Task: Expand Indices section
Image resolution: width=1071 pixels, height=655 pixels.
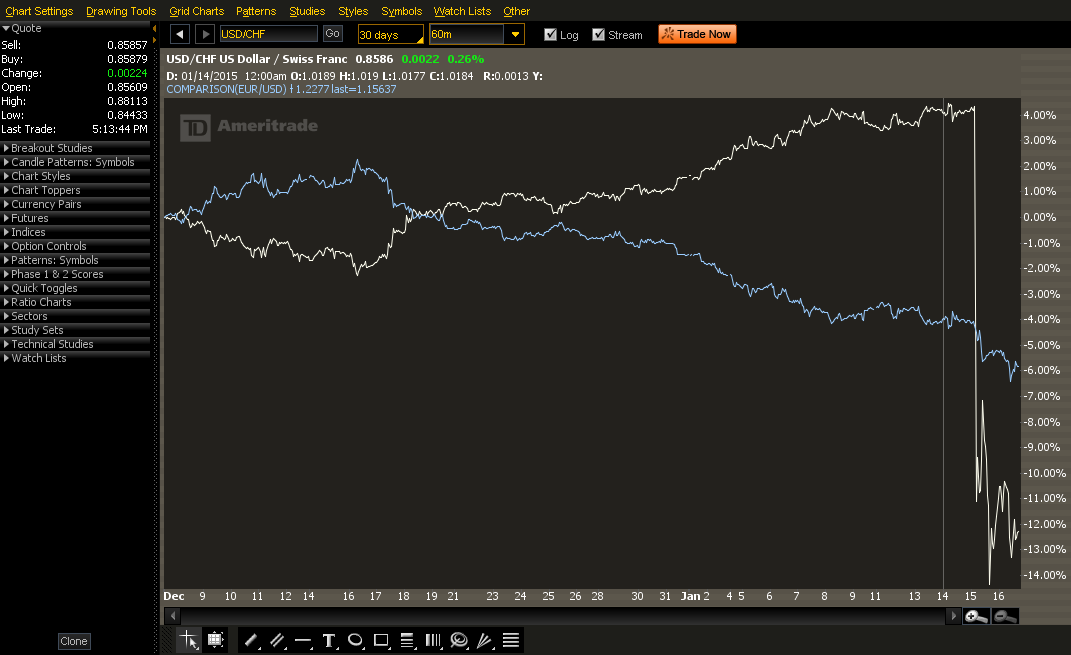Action: (75, 232)
